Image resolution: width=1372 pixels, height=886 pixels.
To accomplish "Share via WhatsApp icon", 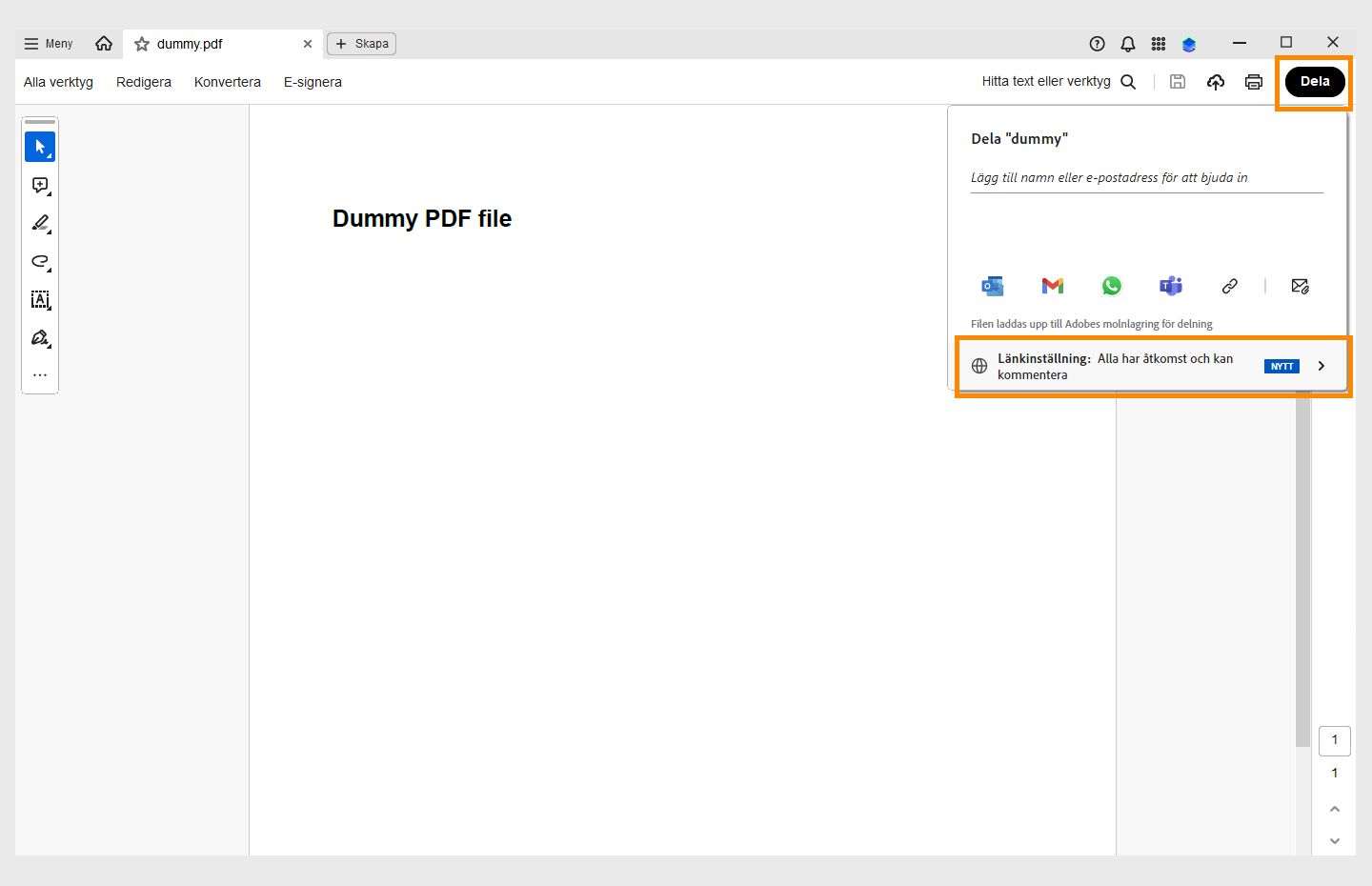I will pyautogui.click(x=1112, y=286).
